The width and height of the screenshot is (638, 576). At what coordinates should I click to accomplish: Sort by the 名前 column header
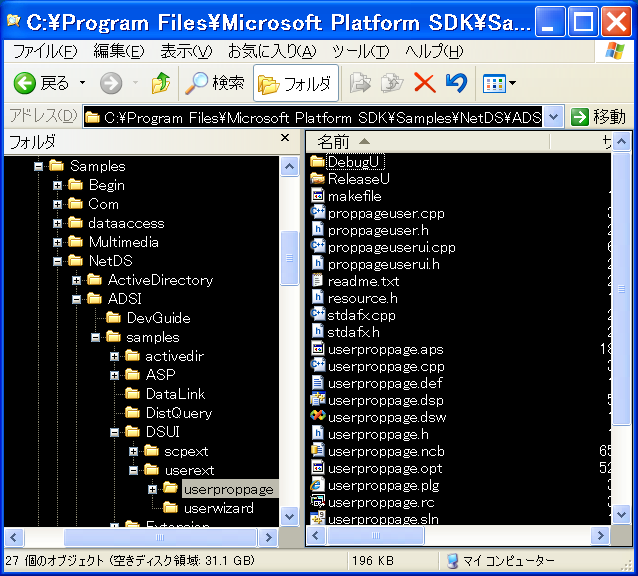click(x=427, y=142)
